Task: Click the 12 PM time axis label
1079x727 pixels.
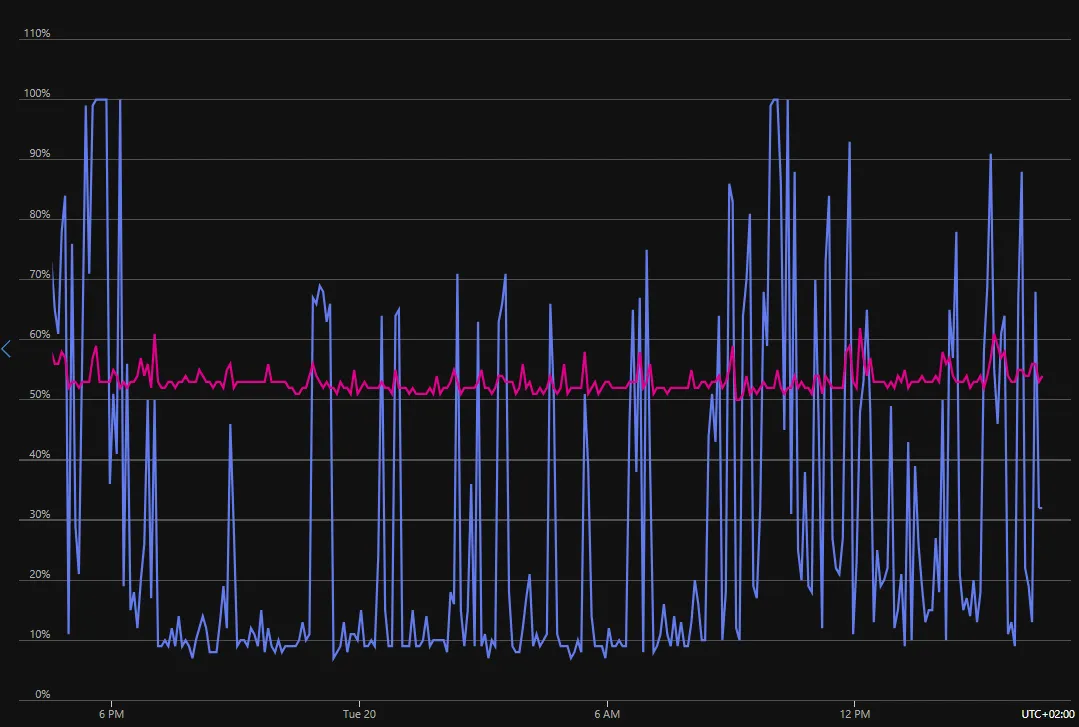Action: 856,714
